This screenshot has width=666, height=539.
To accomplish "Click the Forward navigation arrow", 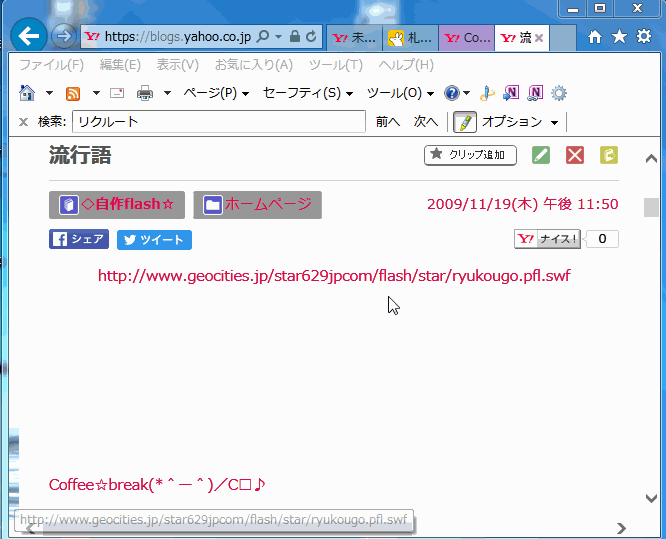I will [x=64, y=36].
